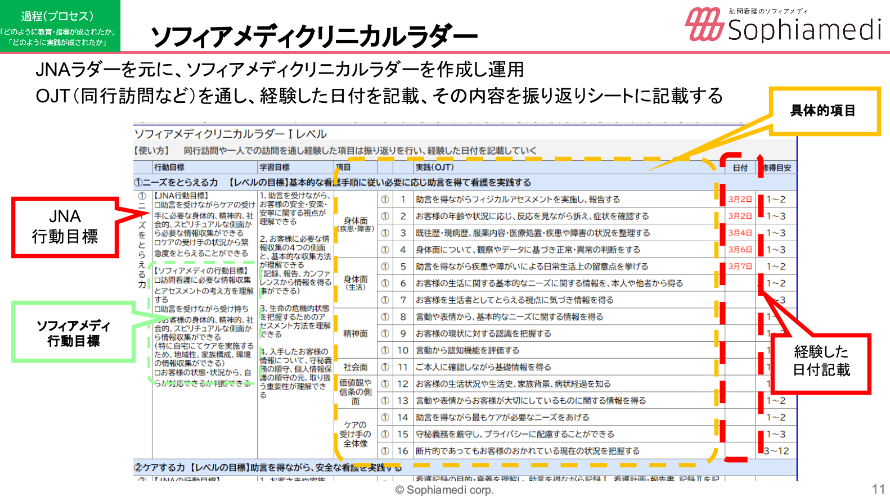Image resolution: width=890 pixels, height=503 pixels.
Task: Click the 【使い方】 instruction row
Action: pyautogui.click(x=335, y=150)
